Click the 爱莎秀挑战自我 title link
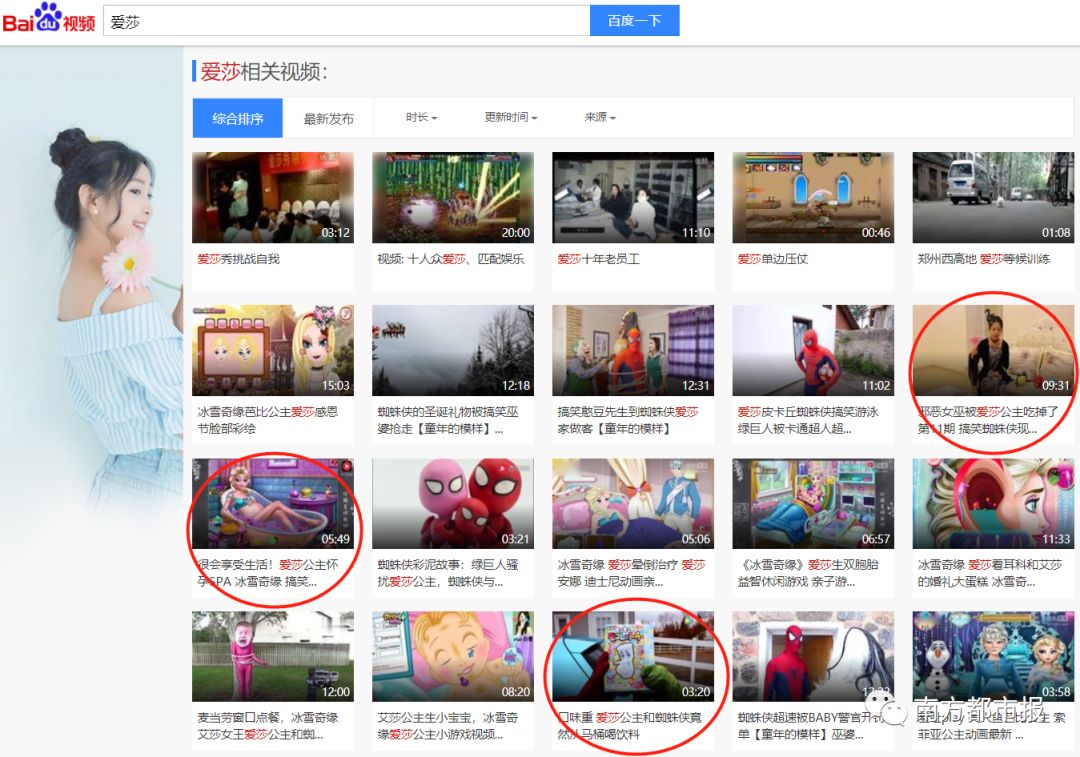 pyautogui.click(x=238, y=259)
